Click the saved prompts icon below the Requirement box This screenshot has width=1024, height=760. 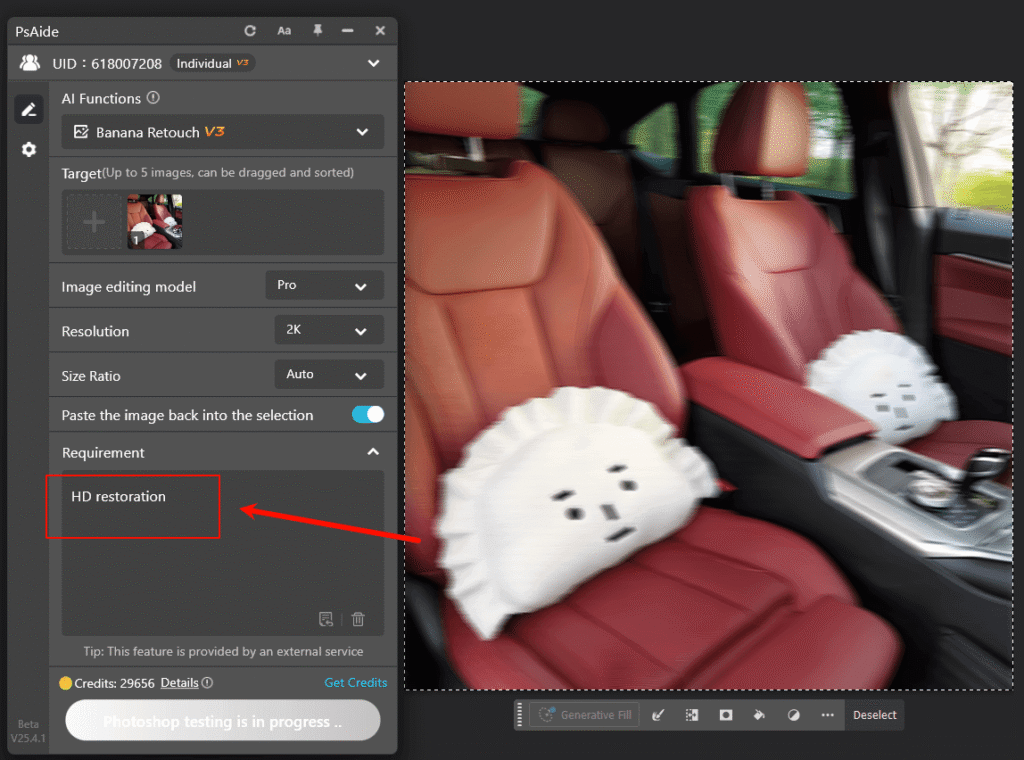coord(326,619)
